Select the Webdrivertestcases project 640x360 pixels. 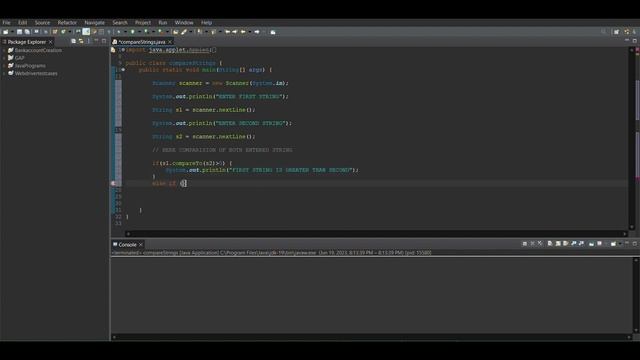point(36,73)
